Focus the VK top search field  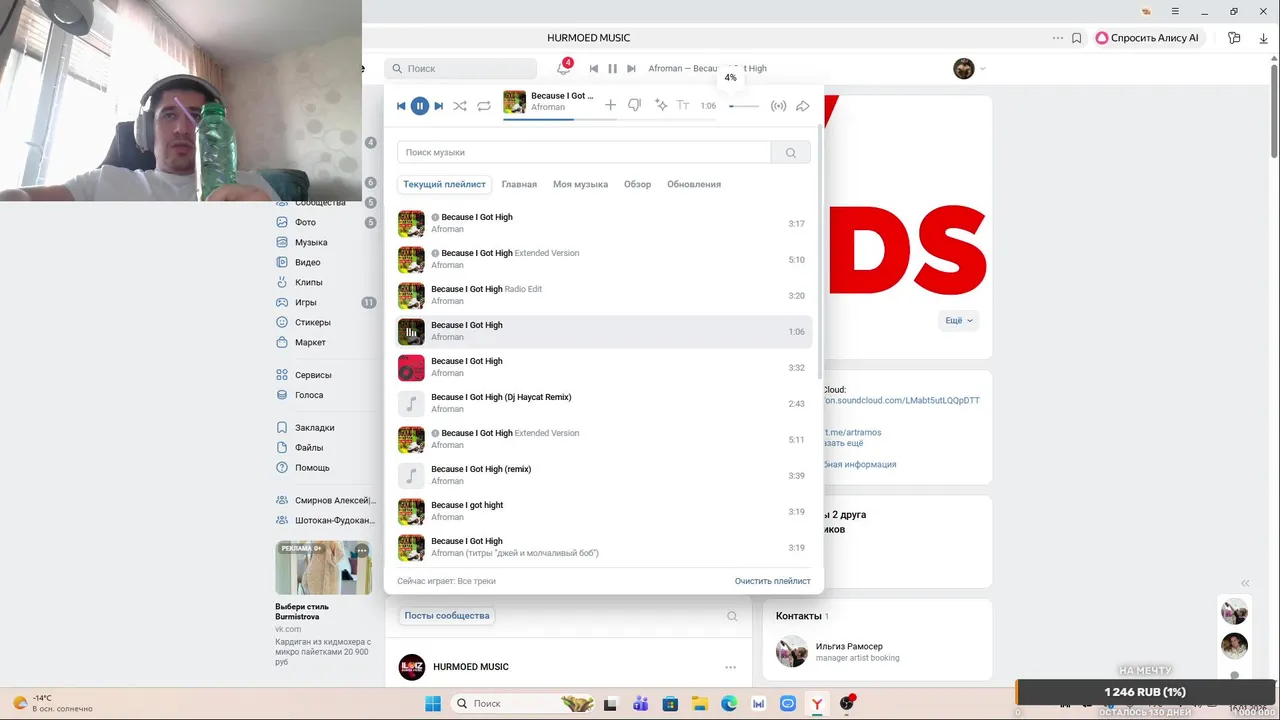[461, 68]
